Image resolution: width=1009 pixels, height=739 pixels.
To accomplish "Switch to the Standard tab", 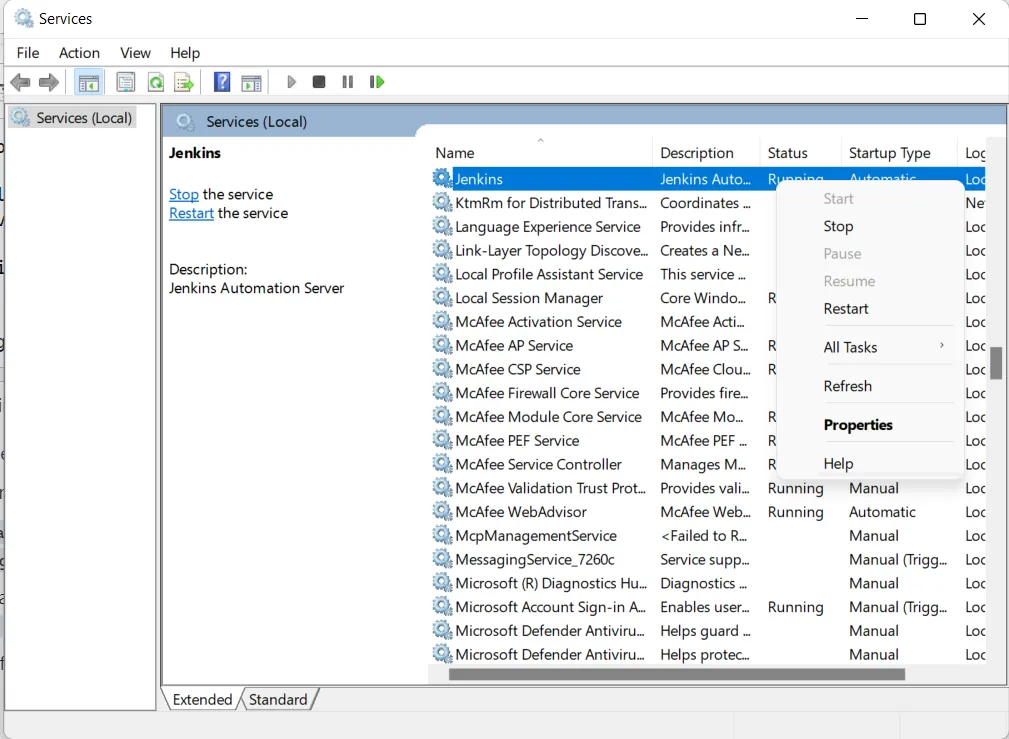I will [x=278, y=700].
